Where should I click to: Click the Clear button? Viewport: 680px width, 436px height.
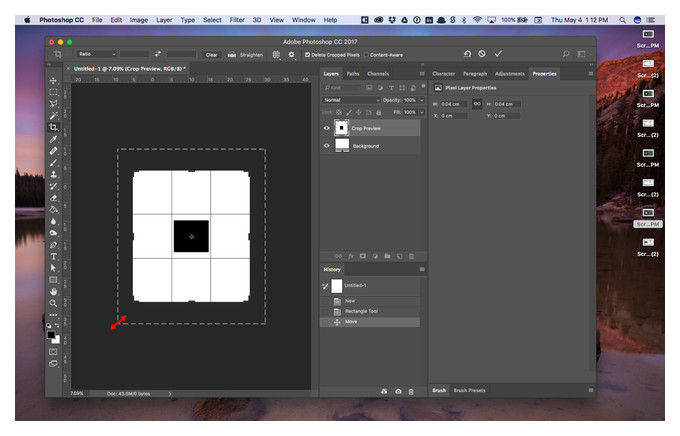coord(211,55)
